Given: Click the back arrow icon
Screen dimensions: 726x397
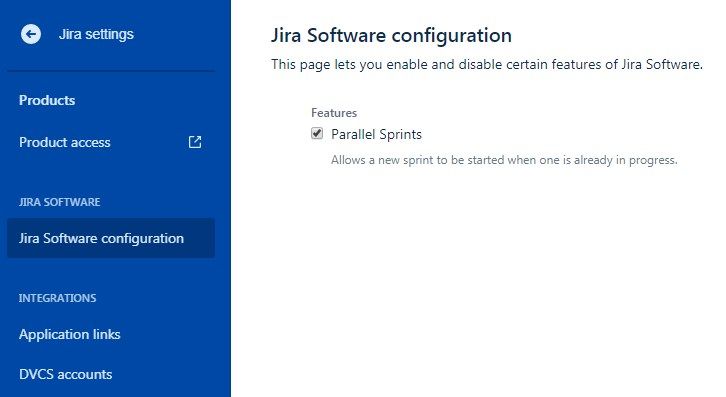Looking at the screenshot, I should (x=31, y=34).
